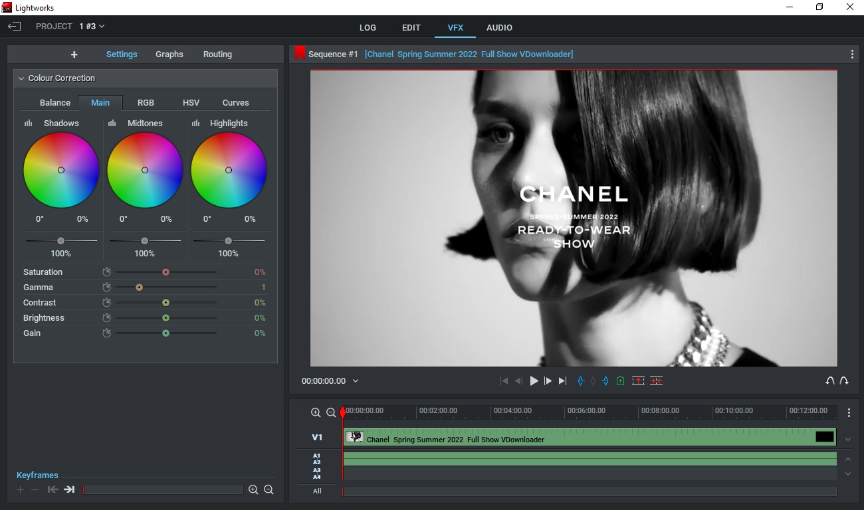The height and width of the screenshot is (510, 864).
Task: Click the Saturation slider handle
Action: coord(165,272)
